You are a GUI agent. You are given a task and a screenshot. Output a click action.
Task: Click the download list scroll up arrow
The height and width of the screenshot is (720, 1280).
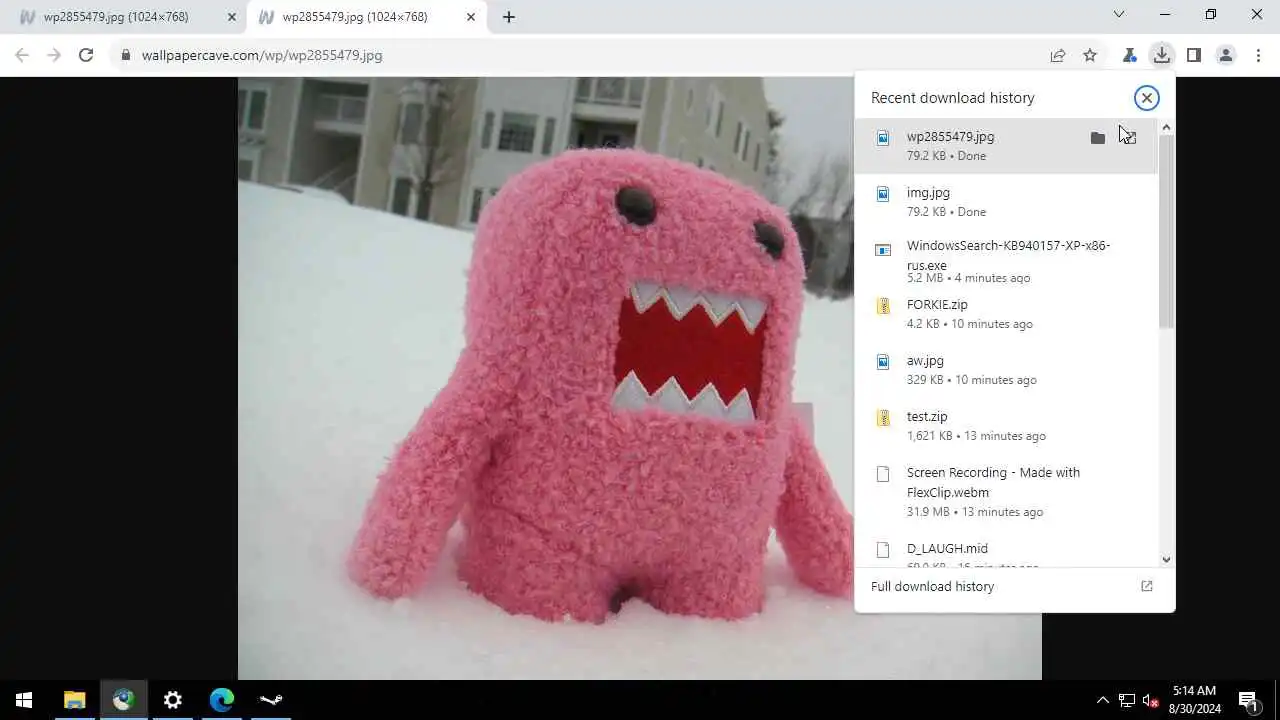1166,128
